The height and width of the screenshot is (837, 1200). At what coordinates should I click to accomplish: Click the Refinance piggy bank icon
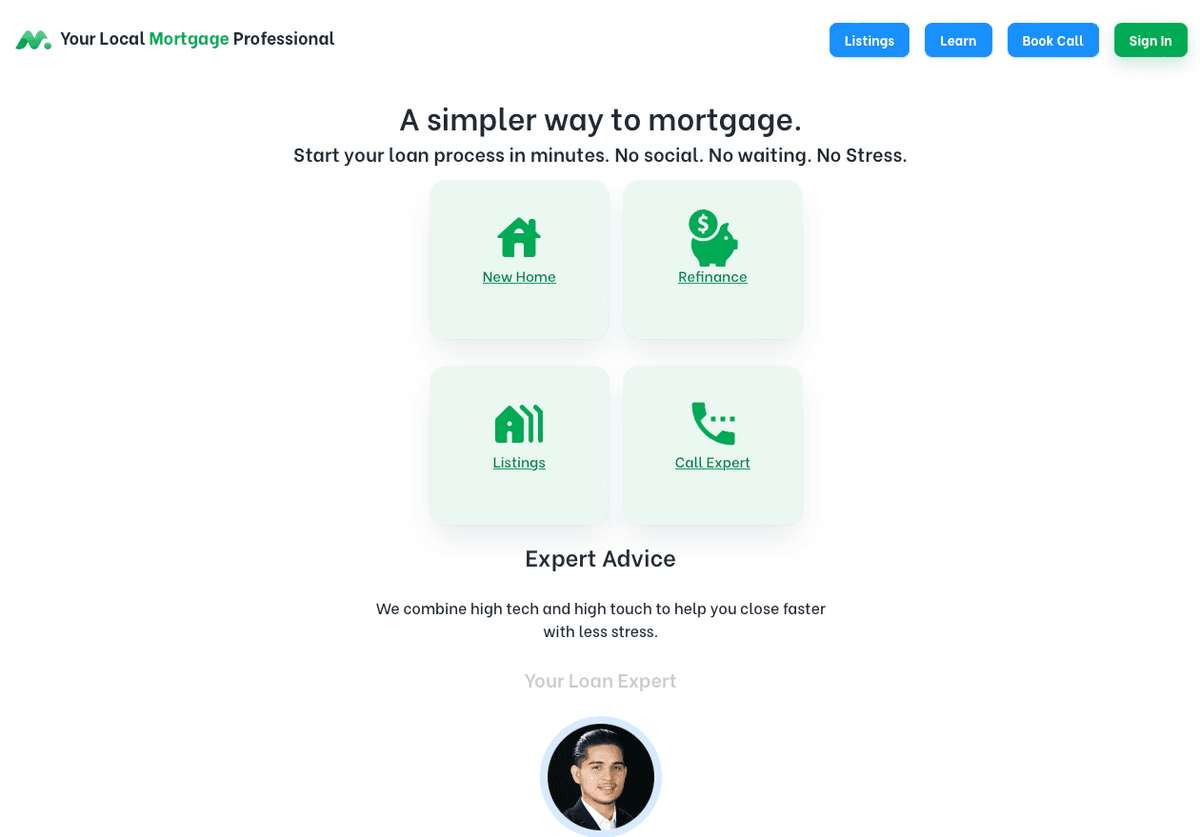tap(713, 238)
